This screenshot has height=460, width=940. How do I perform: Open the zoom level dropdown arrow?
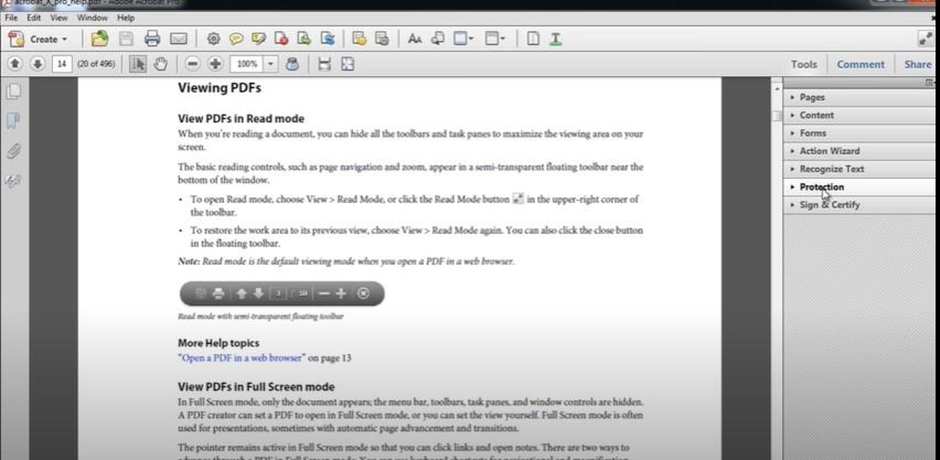[x=271, y=64]
